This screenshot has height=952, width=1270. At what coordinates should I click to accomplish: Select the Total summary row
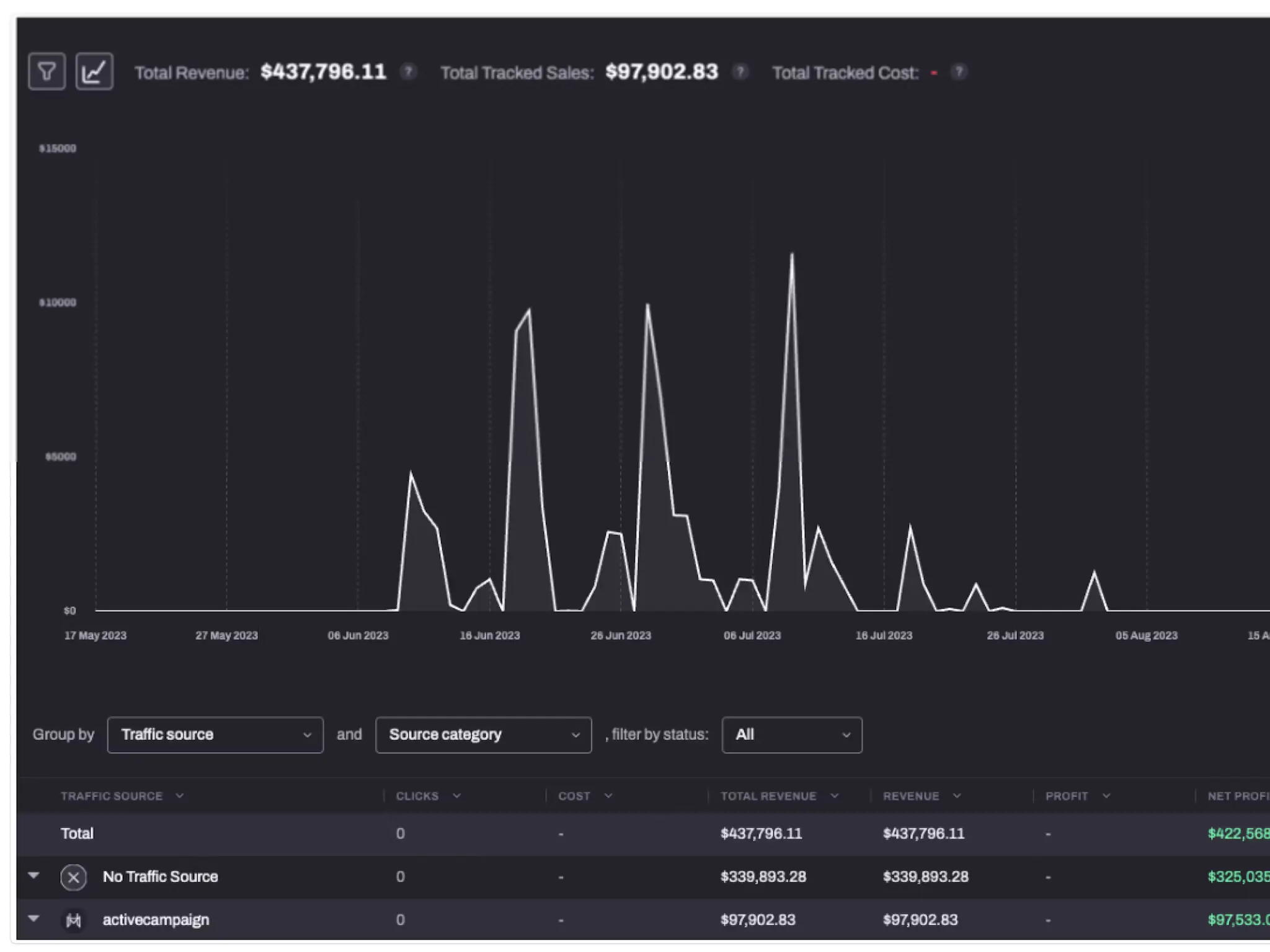point(77,834)
